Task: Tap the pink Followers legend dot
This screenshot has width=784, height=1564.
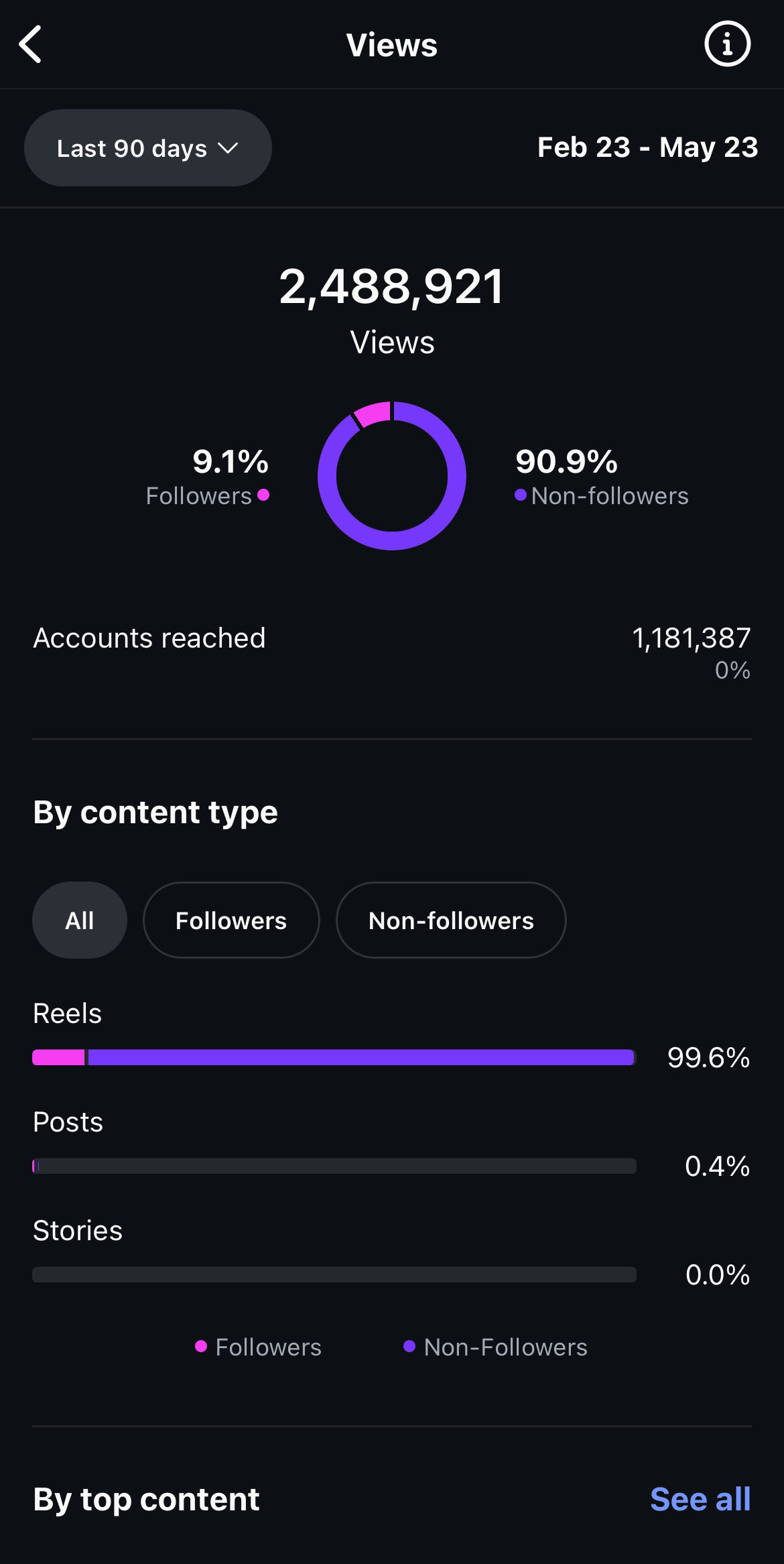Action: pos(200,1346)
